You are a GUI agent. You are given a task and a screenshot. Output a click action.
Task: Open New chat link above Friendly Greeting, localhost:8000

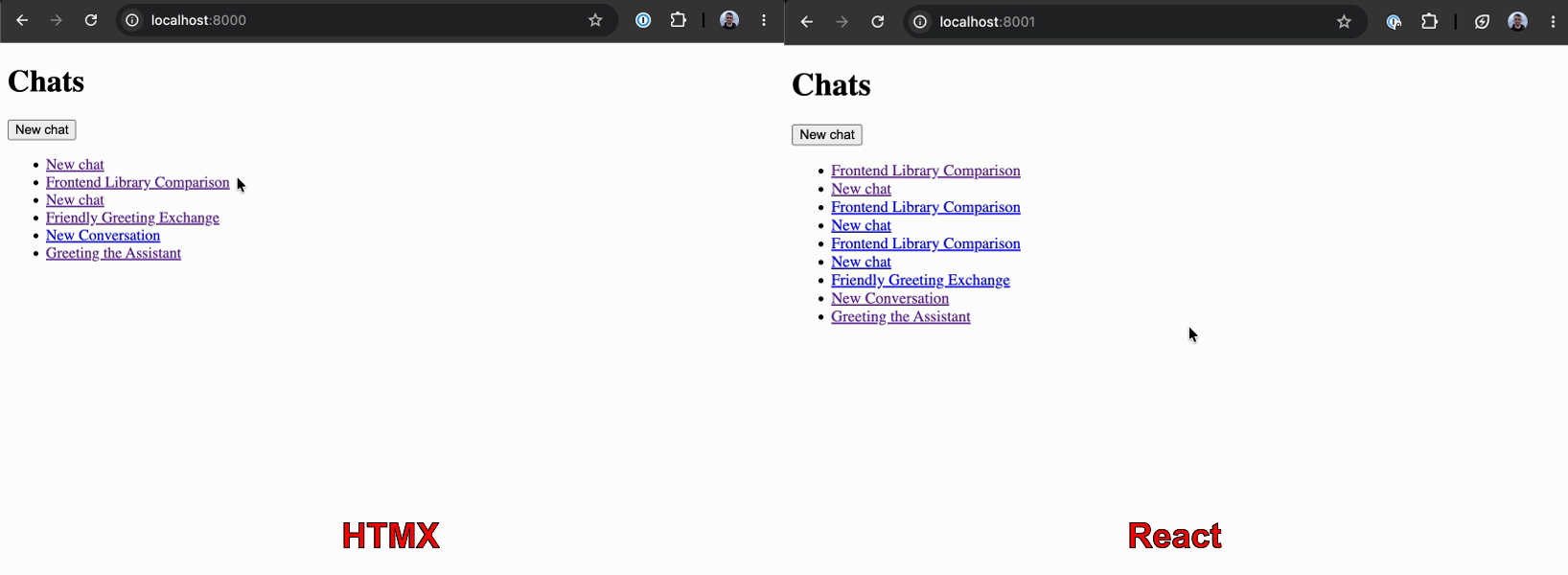75,200
